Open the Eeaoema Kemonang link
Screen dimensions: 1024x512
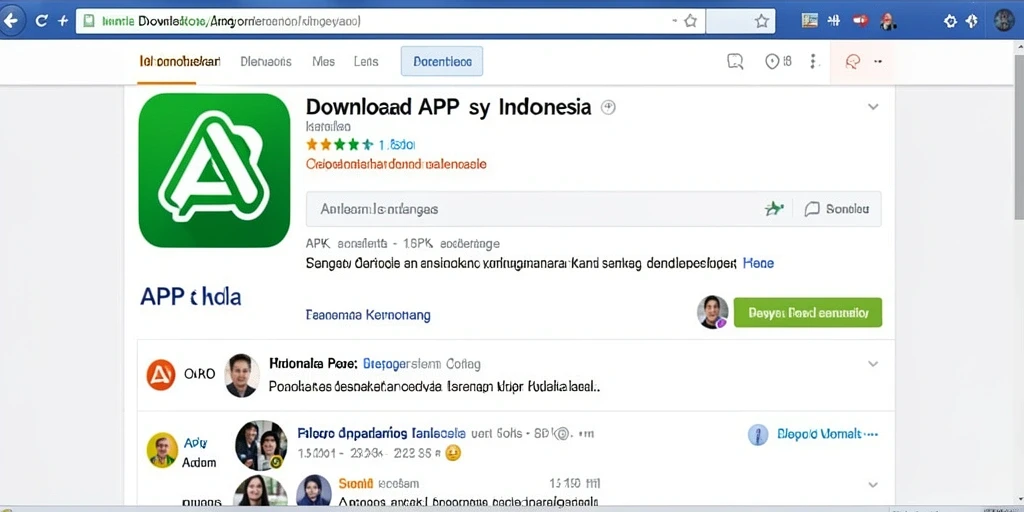(x=368, y=315)
